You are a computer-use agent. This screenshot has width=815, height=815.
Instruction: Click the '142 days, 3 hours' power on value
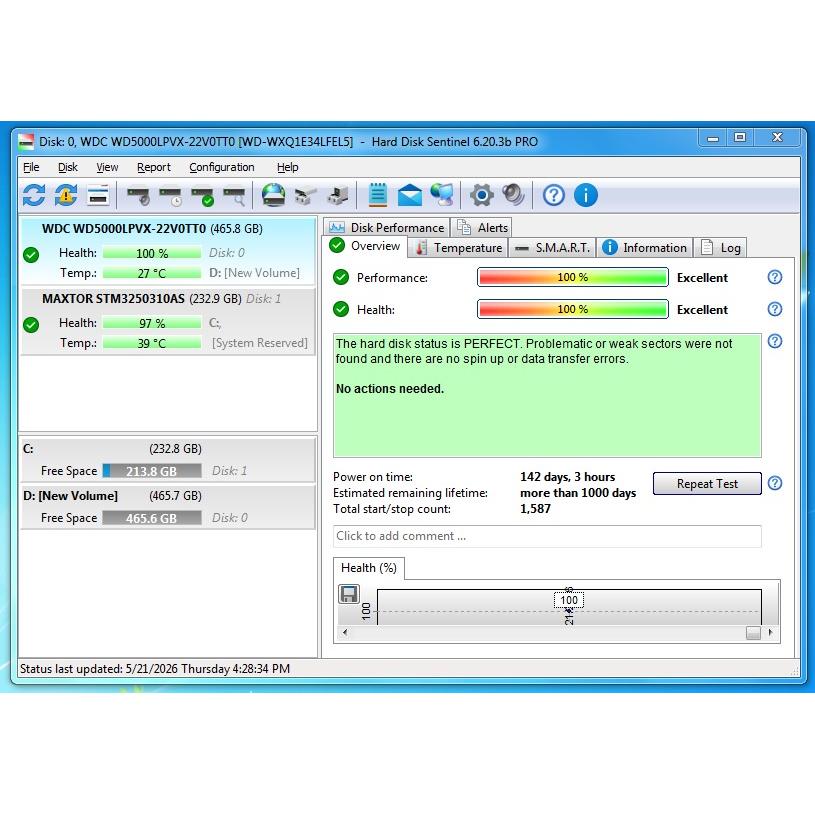coord(568,477)
